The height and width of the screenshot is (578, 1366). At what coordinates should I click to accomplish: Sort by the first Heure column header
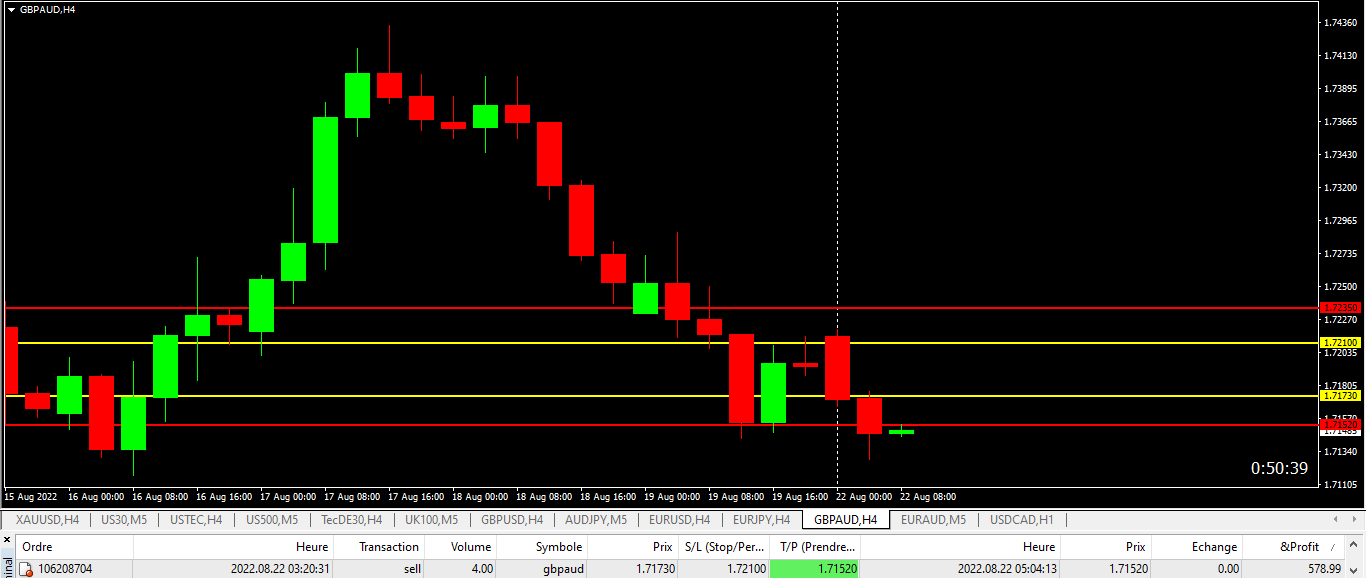pyautogui.click(x=233, y=547)
